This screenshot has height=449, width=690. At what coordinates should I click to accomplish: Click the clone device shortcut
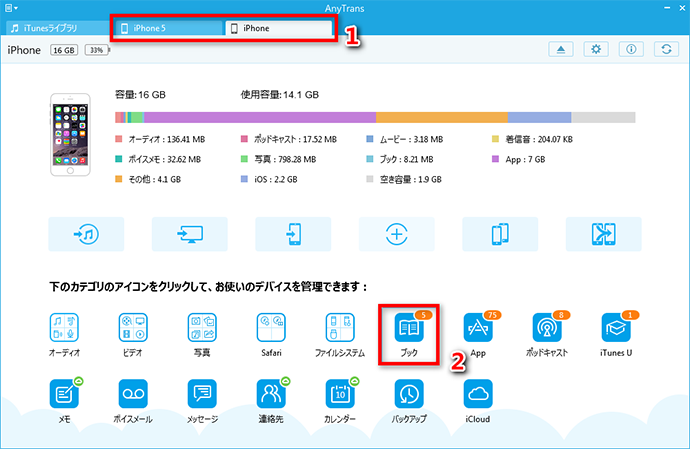pos(500,234)
